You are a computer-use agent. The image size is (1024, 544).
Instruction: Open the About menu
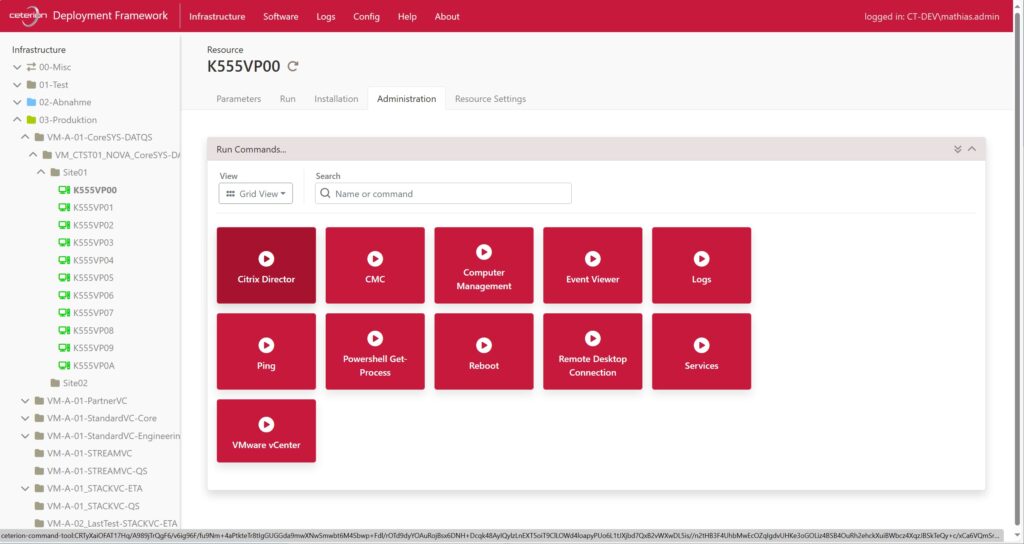coord(447,16)
